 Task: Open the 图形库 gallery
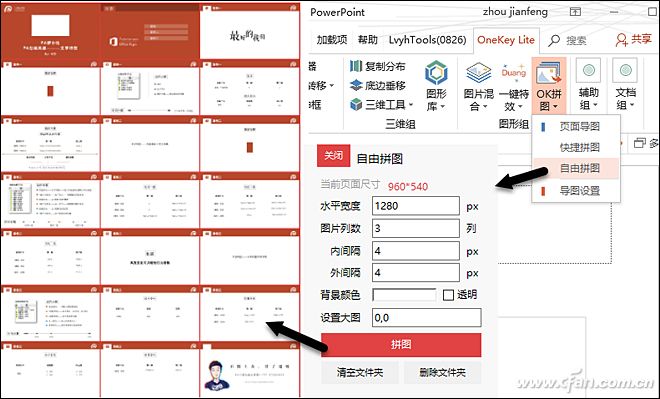coord(436,86)
